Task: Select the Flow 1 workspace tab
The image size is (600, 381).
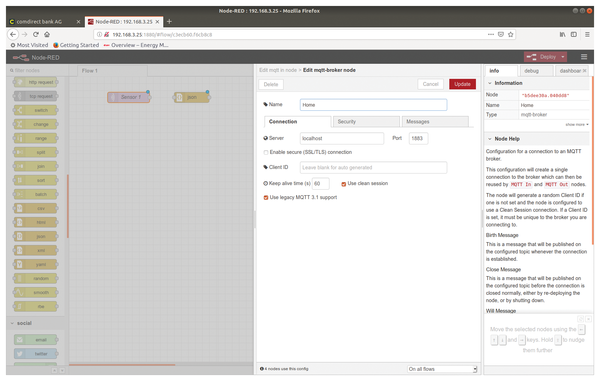Action: 112,71
